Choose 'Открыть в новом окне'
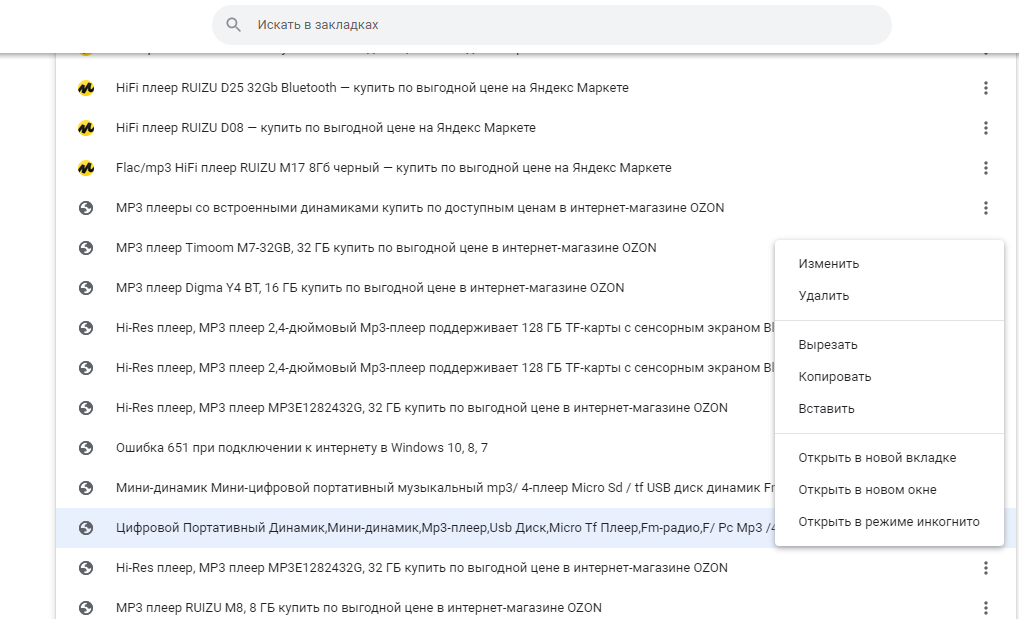 [x=866, y=490]
